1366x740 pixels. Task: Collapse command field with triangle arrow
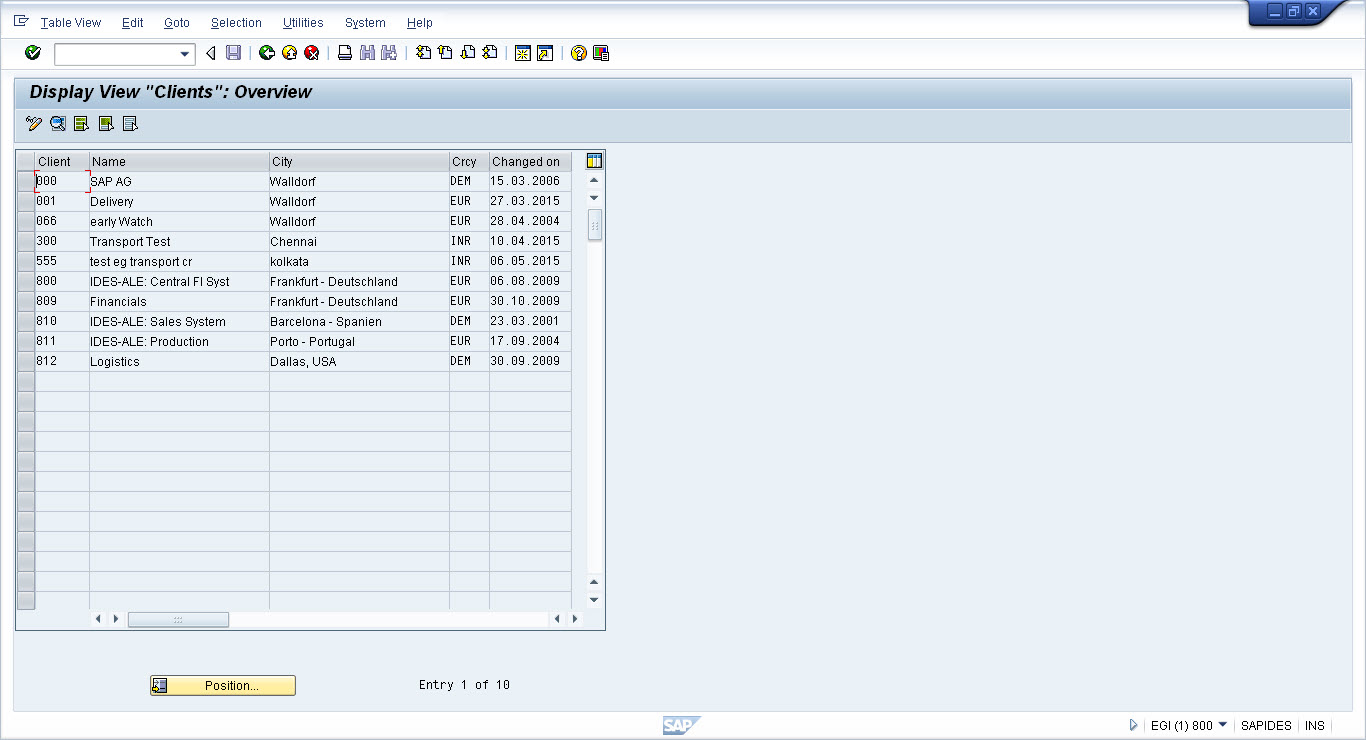[x=210, y=53]
